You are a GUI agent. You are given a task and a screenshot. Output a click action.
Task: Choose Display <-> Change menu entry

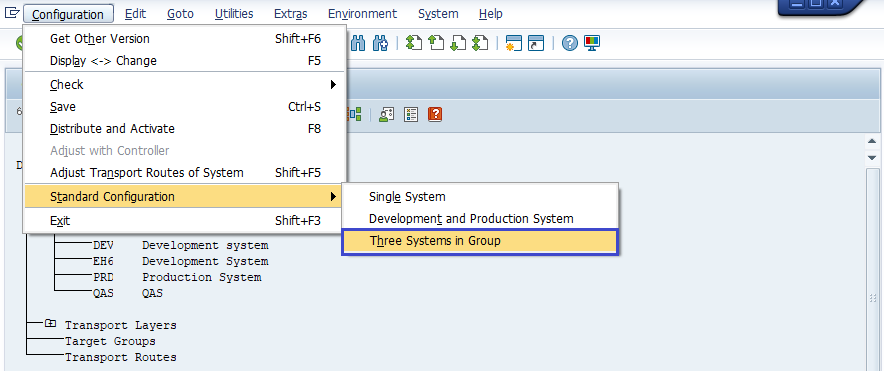coord(184,60)
